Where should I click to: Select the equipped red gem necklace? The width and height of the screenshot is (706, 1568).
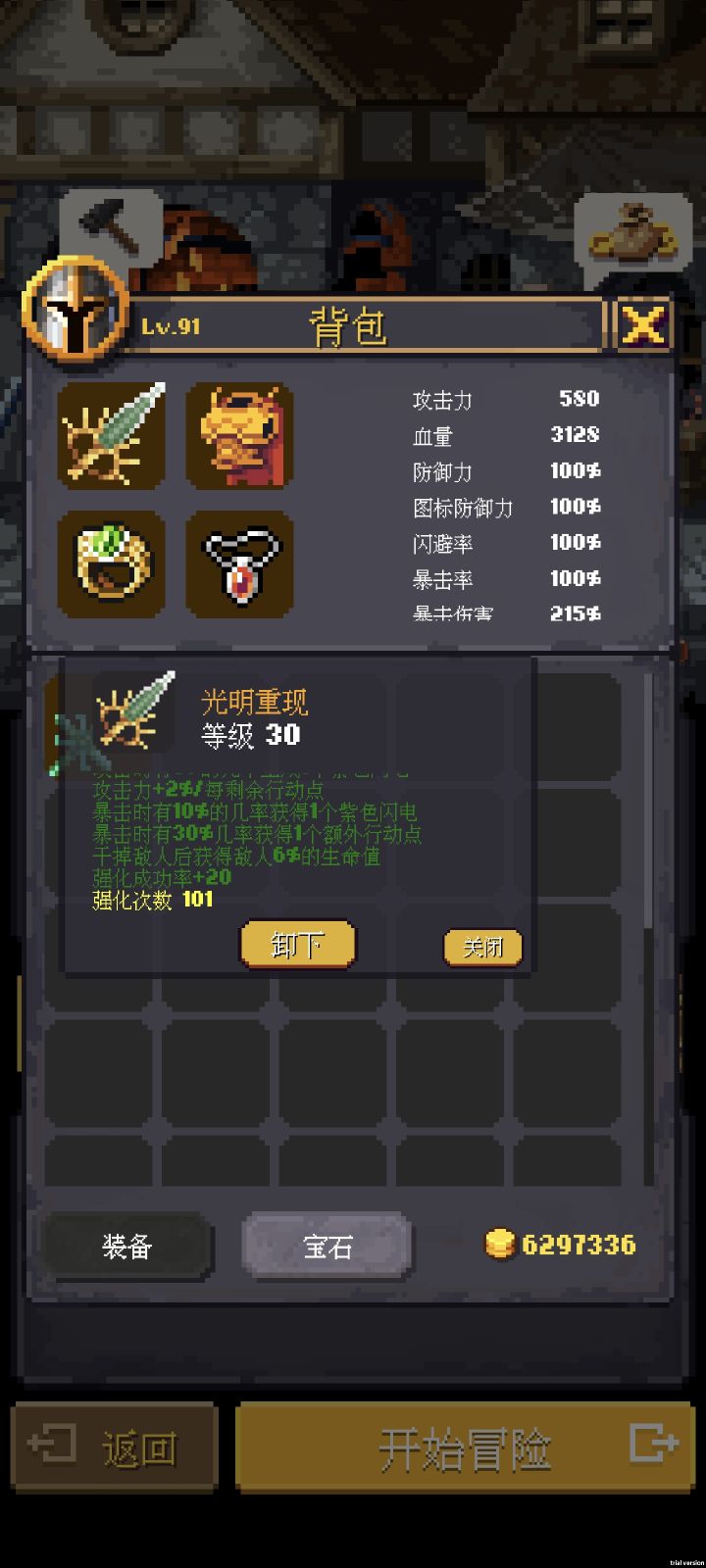pos(239,563)
